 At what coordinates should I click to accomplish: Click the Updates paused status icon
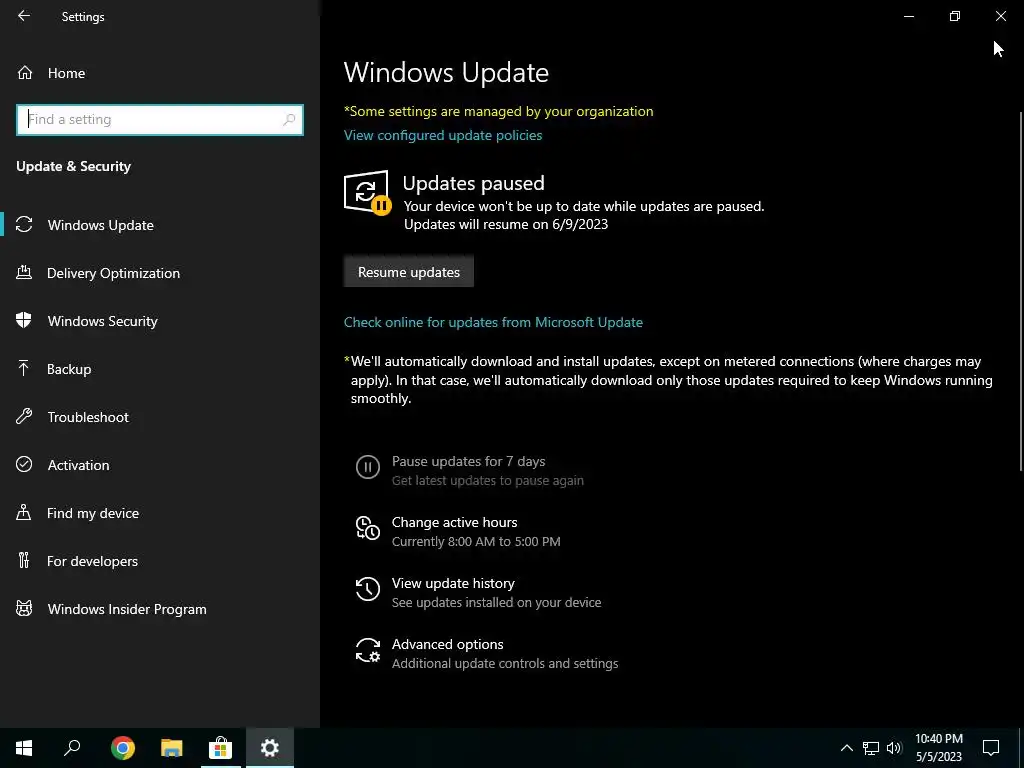(367, 192)
